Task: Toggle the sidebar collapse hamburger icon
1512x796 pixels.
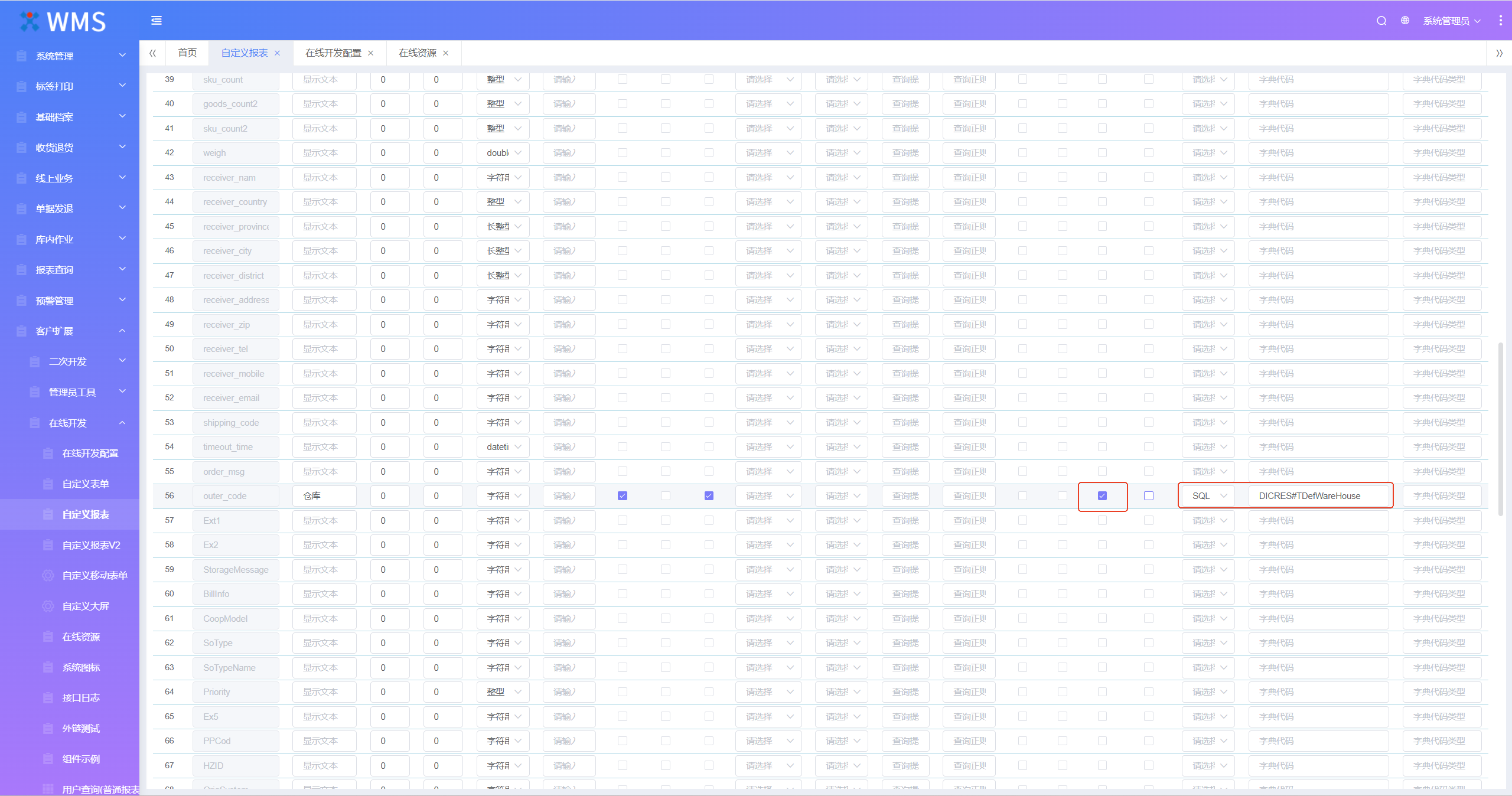Action: pos(157,21)
